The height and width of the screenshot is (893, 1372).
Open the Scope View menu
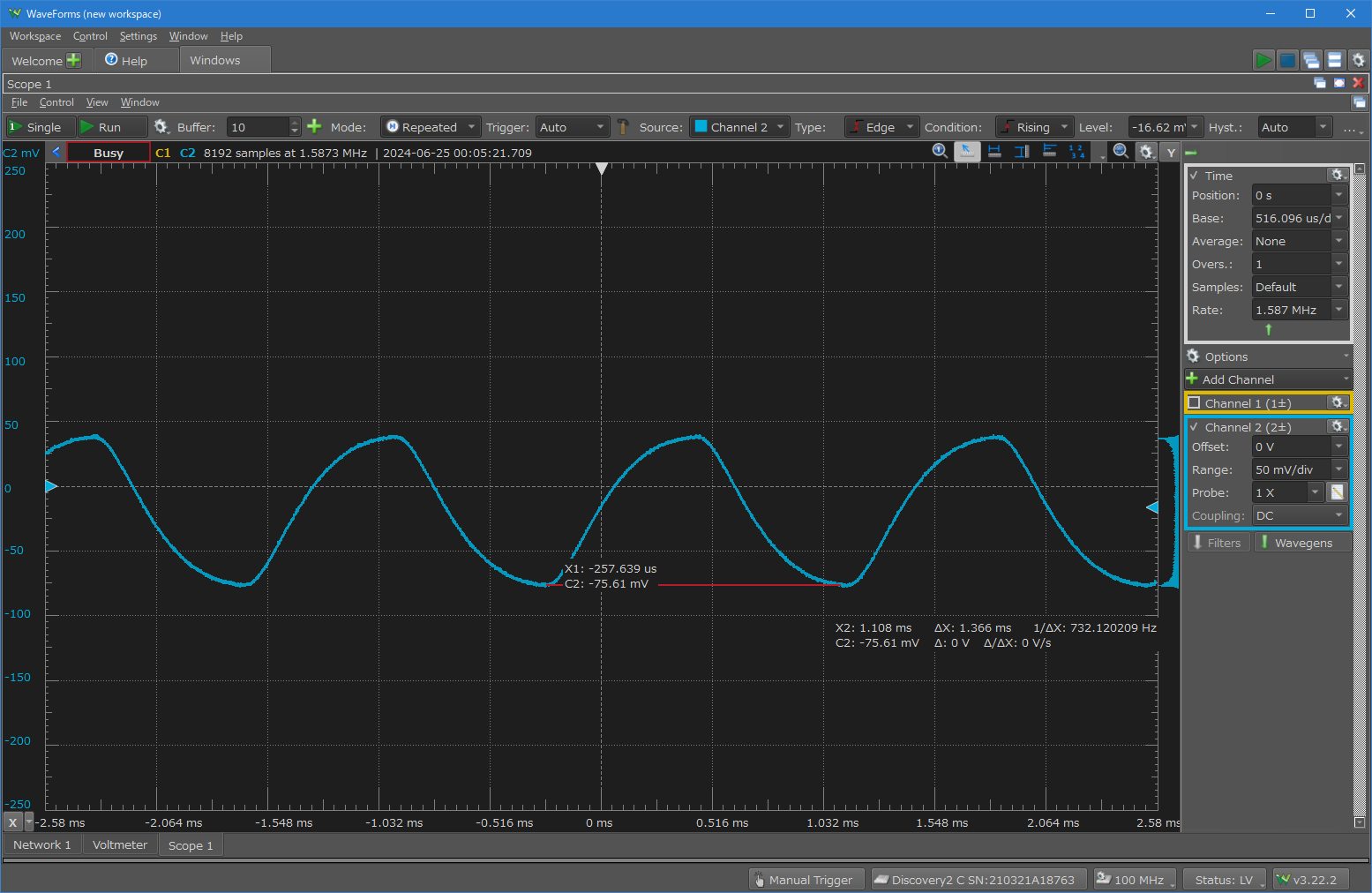coord(97,102)
